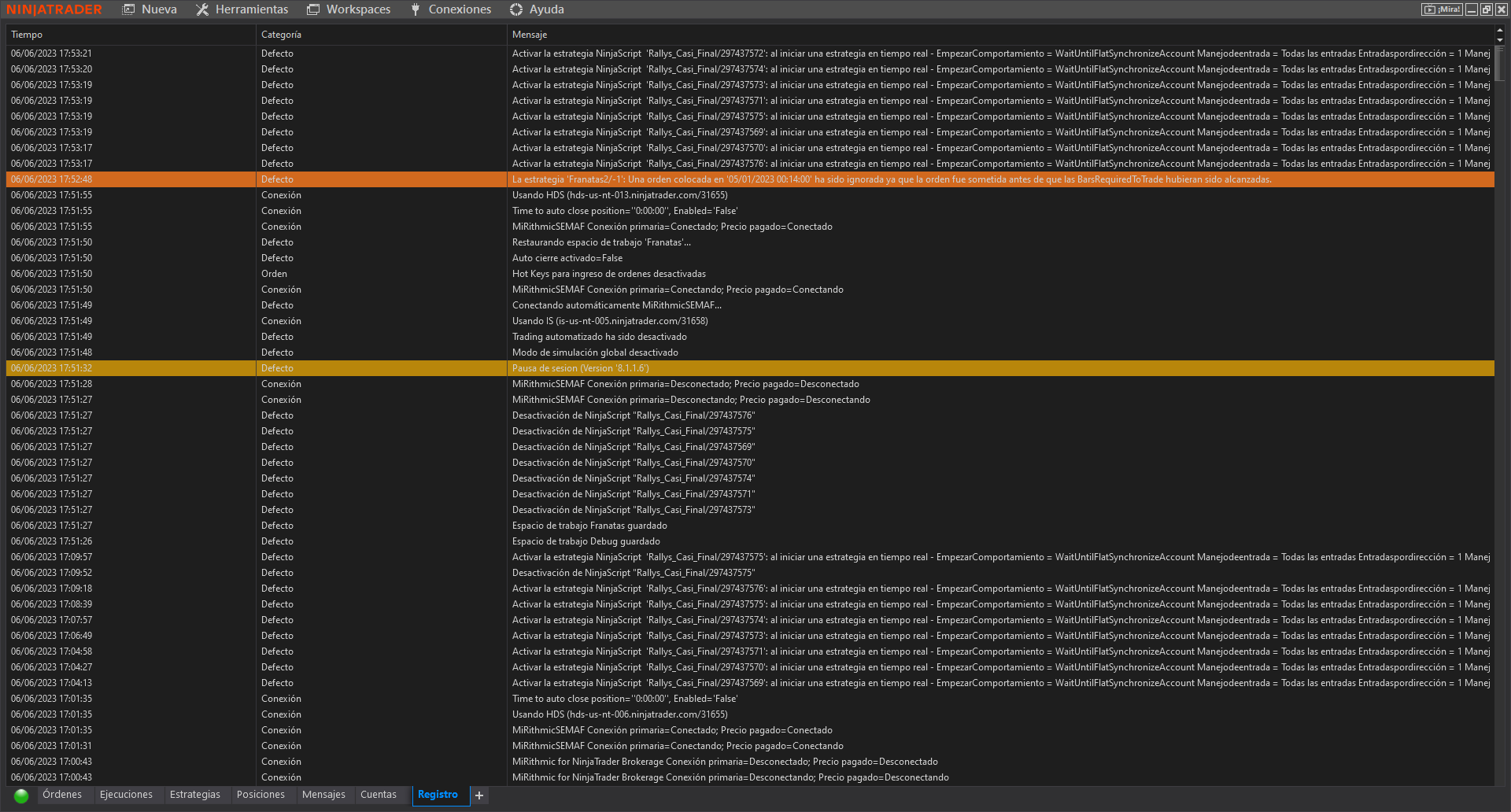Image resolution: width=1511 pixels, height=812 pixels.
Task: Click timestamp 06/06/2023 17:01:31
Action: tap(51, 746)
